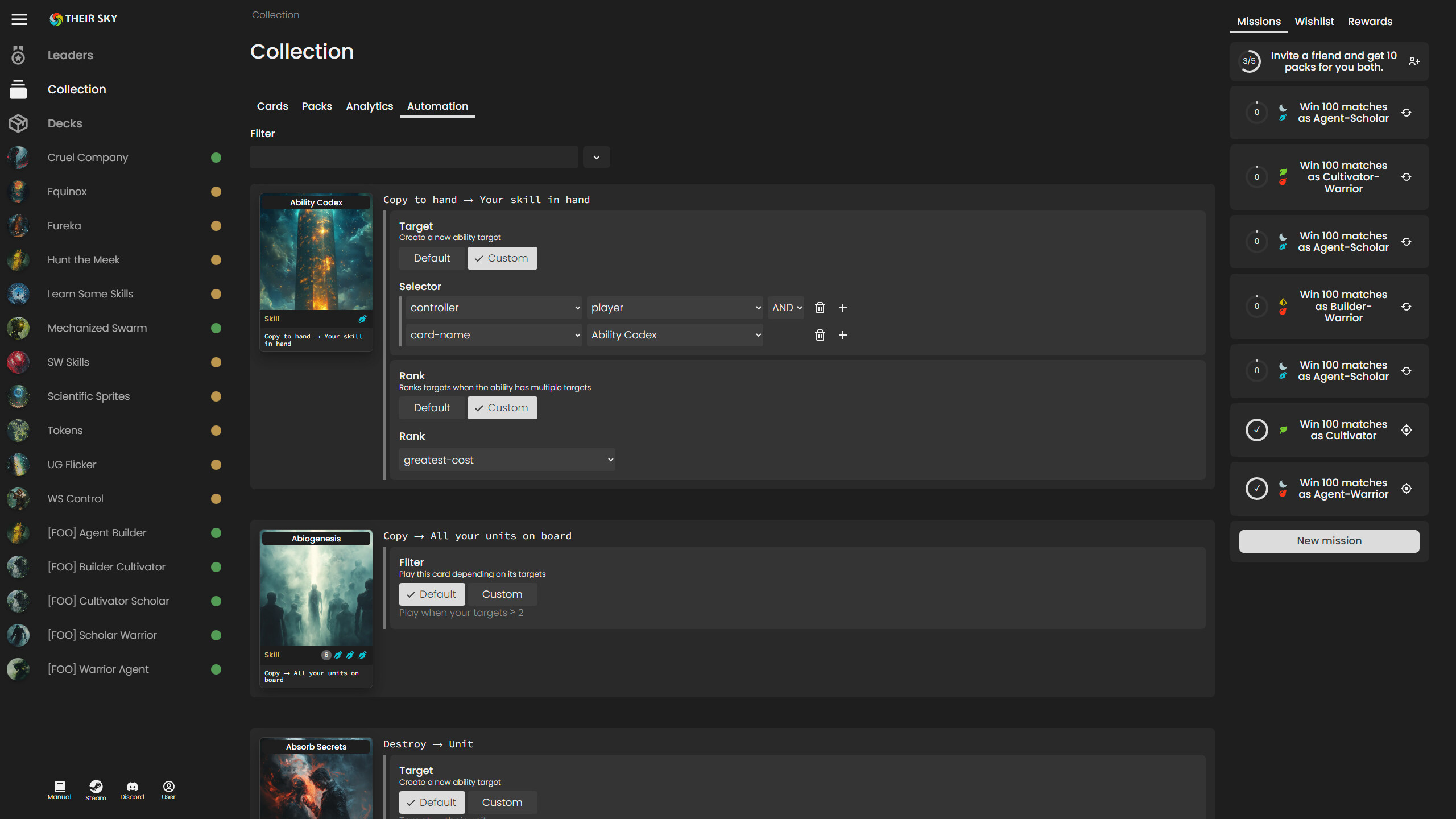Open the Wishlist tab on the right

(1314, 21)
